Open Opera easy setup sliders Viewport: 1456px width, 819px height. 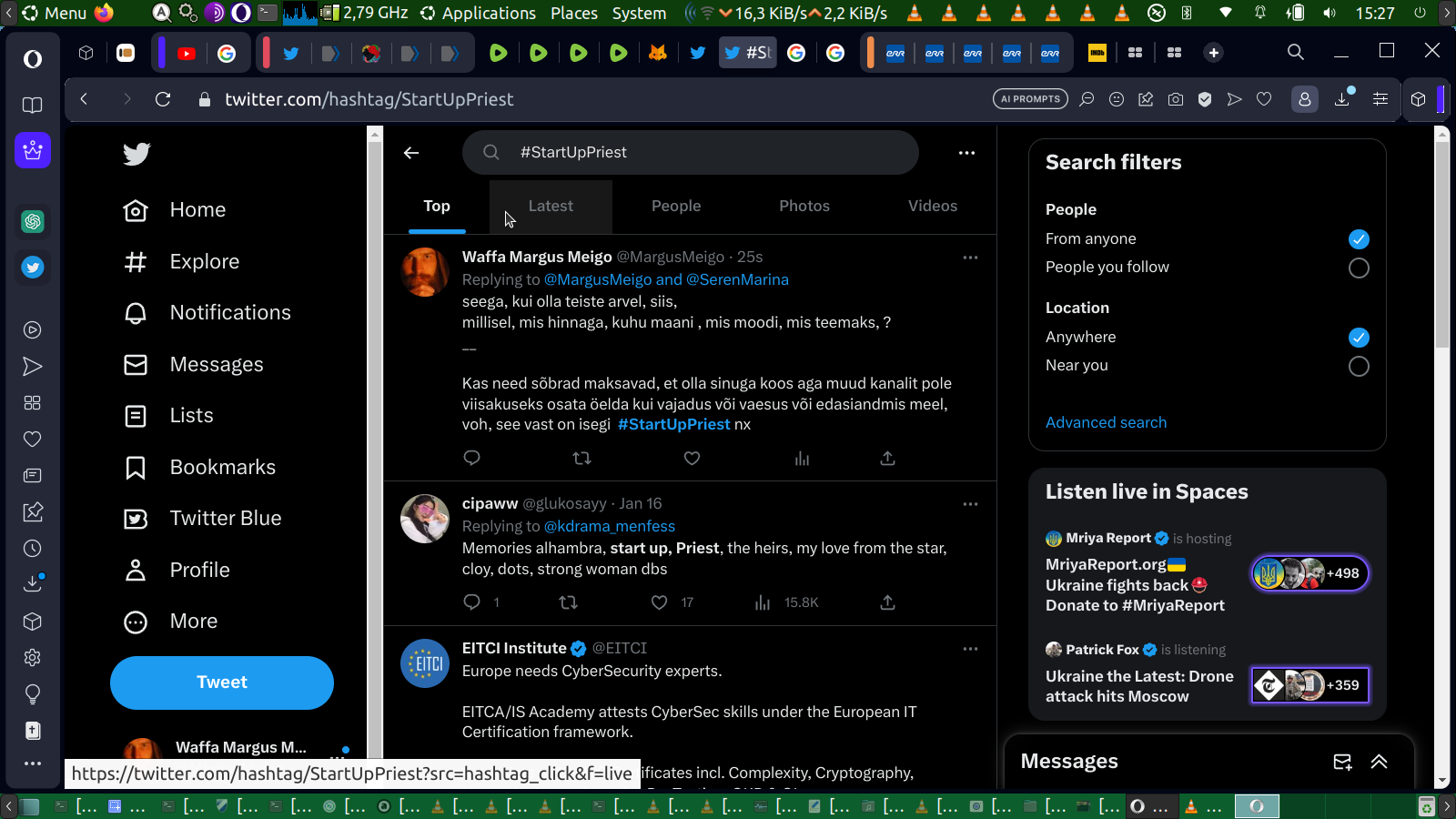1380,99
